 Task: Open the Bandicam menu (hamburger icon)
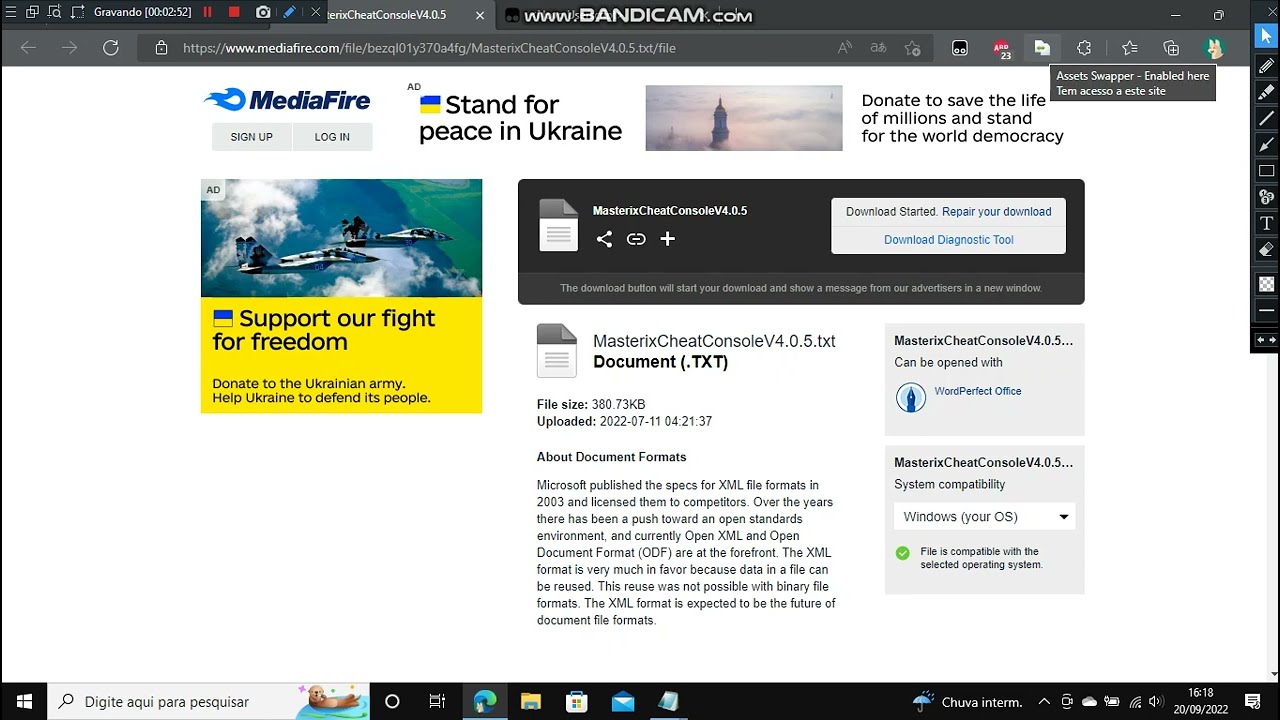11,13
